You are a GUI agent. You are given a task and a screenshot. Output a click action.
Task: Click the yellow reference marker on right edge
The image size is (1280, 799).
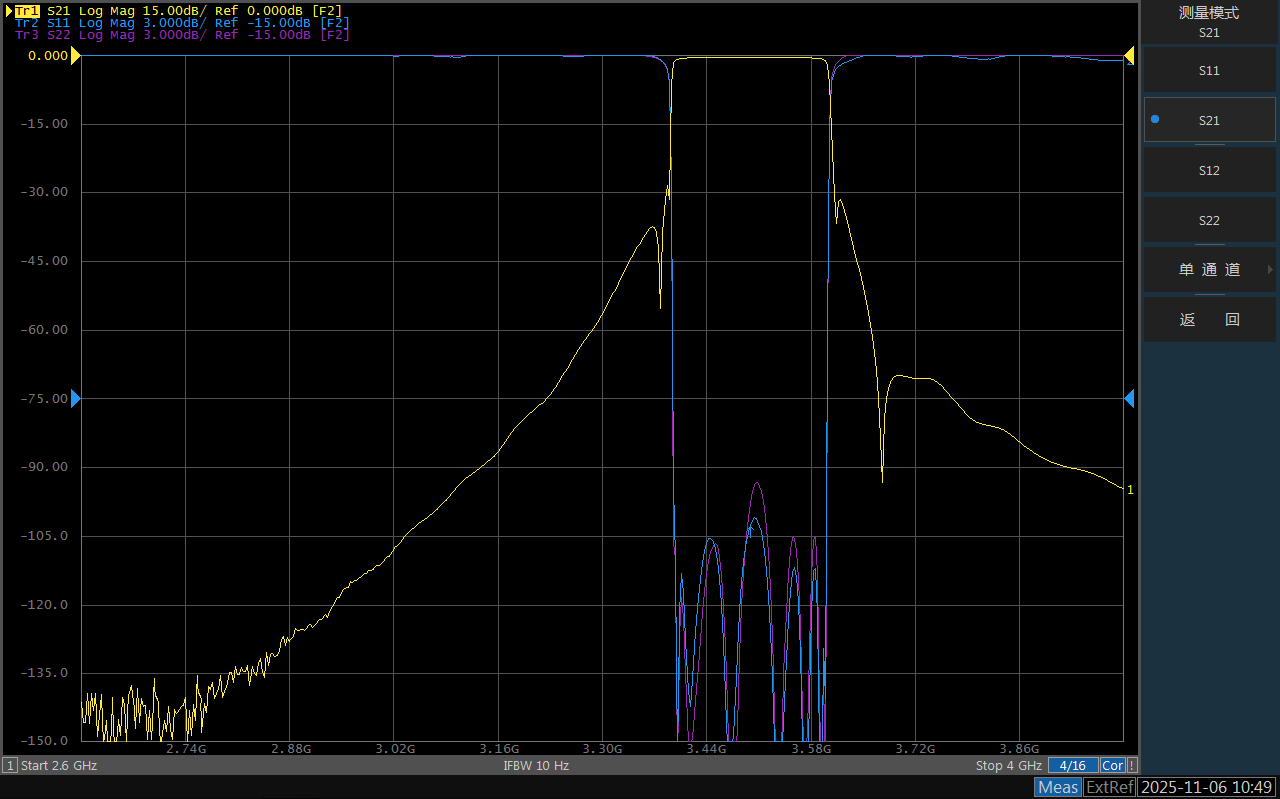click(x=1129, y=54)
